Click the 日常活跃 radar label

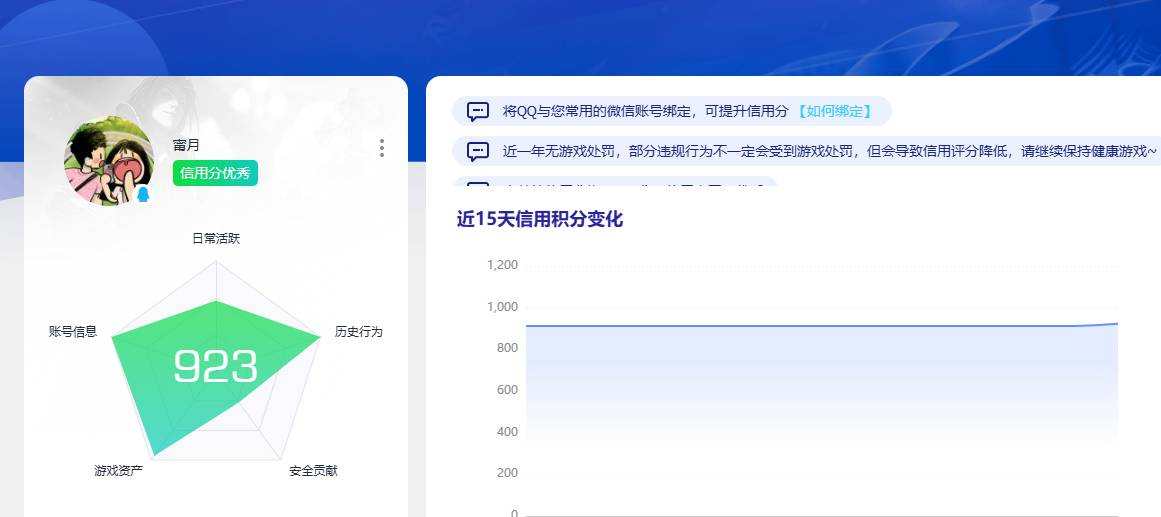pos(216,239)
